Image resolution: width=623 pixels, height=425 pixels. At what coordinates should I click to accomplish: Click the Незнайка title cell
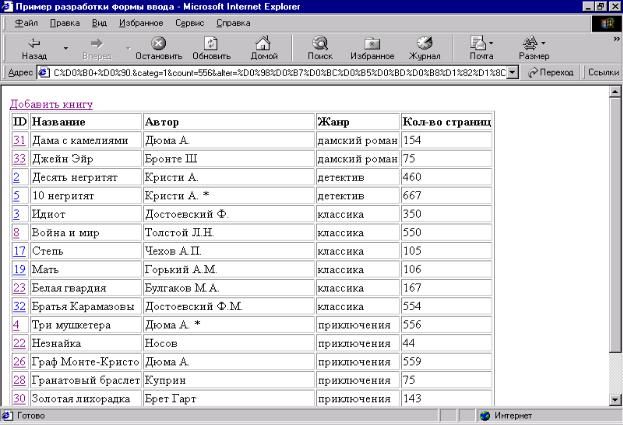pyautogui.click(x=86, y=343)
